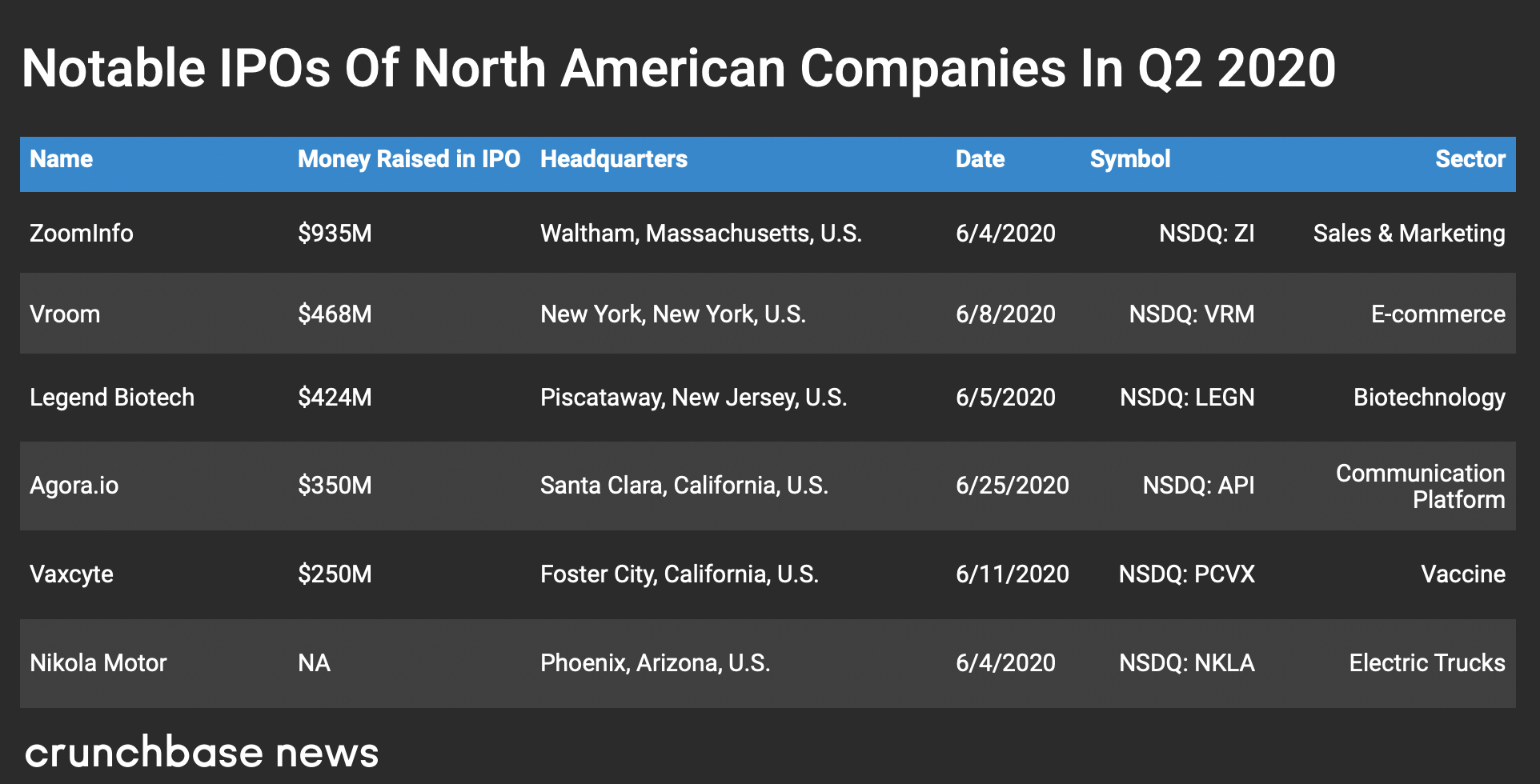Click the 6/11/2020 date cell

pos(1012,574)
